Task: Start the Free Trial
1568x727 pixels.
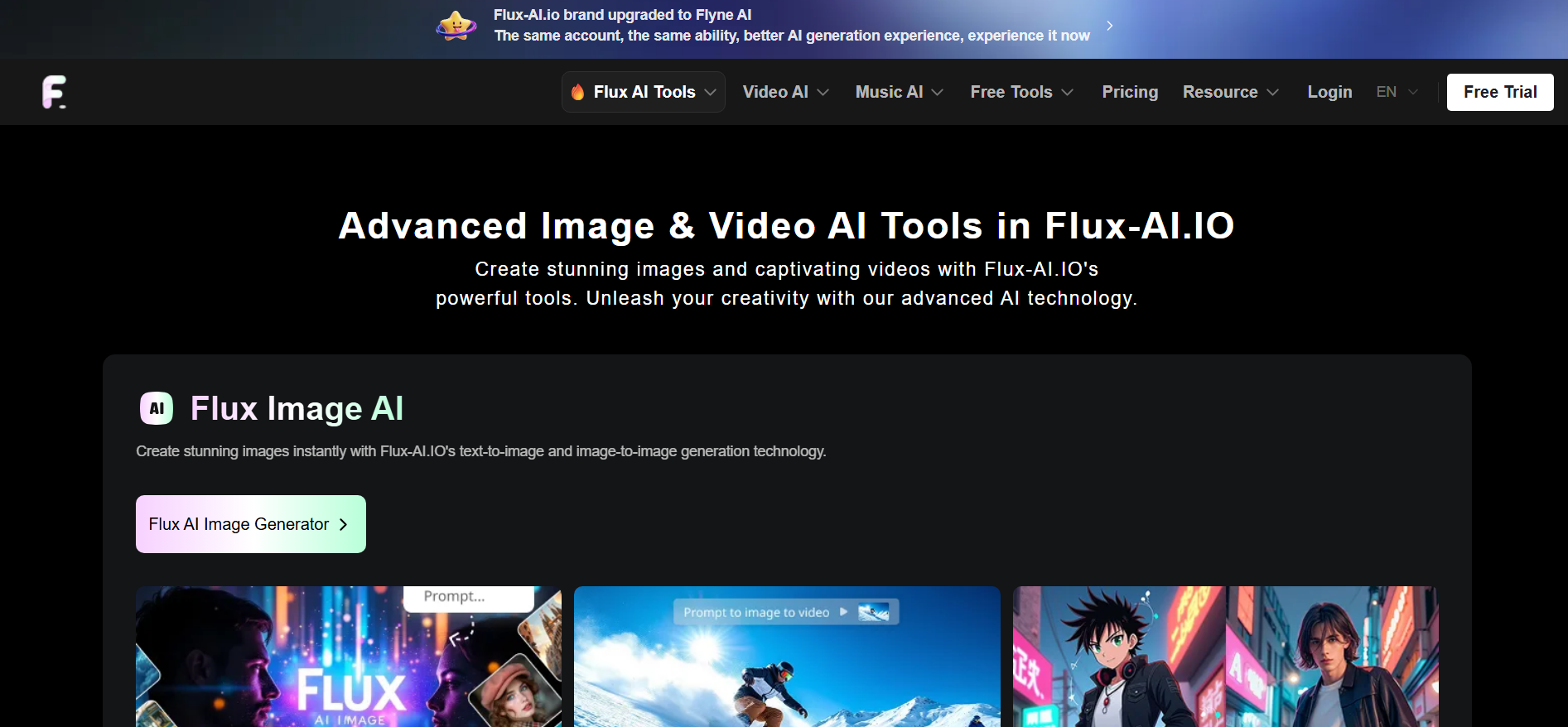Action: (1500, 92)
